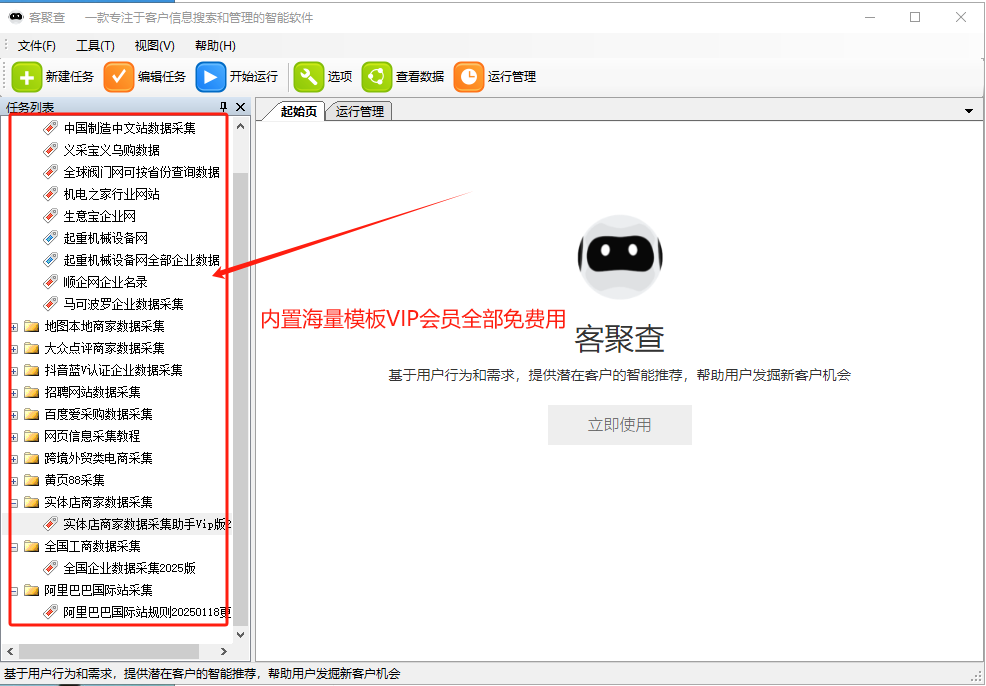Click task list scroll up arrow
This screenshot has height=686, width=986.
pyautogui.click(x=241, y=126)
